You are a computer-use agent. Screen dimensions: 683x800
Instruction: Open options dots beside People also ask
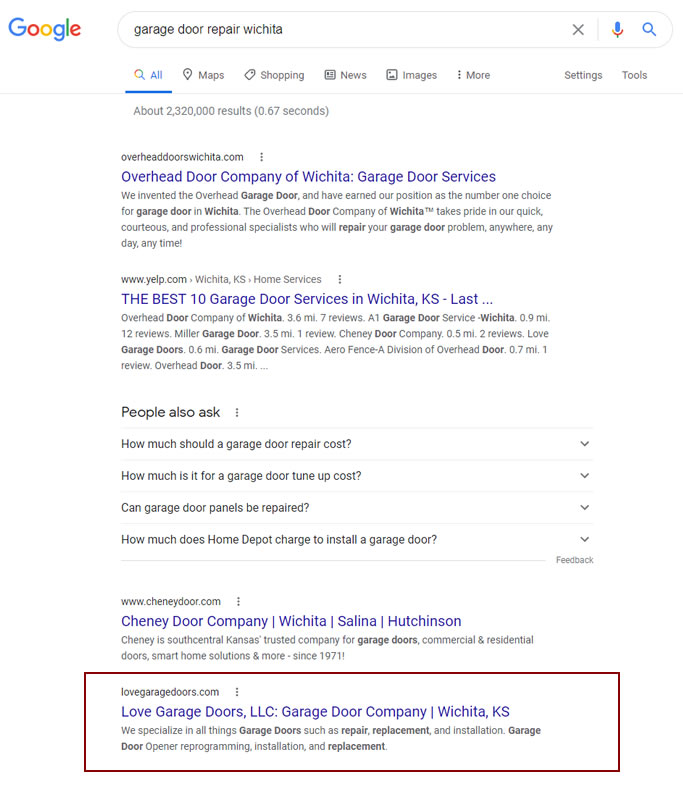point(237,412)
